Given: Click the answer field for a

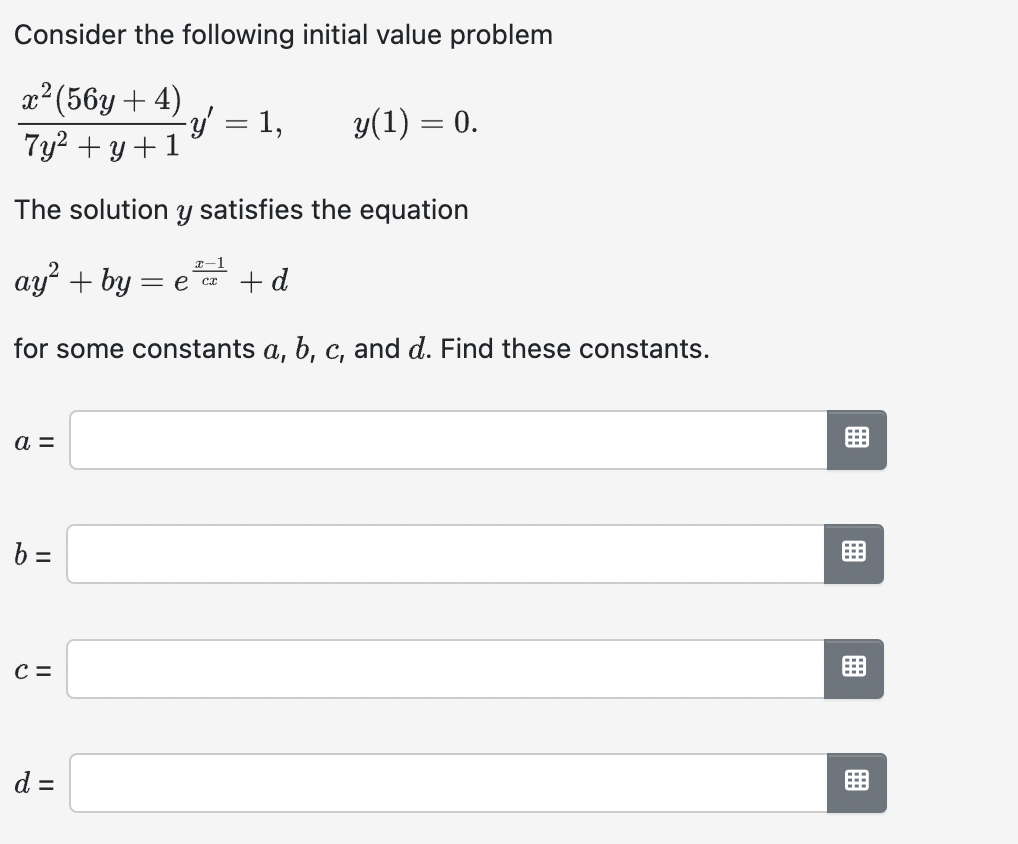Looking at the screenshot, I should 448,440.
